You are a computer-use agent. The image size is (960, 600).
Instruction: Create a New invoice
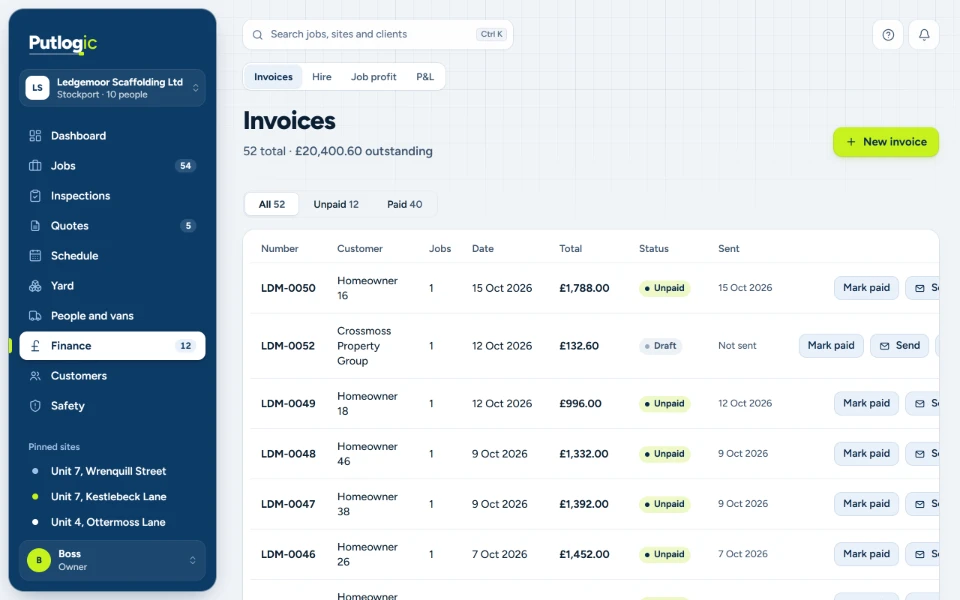click(x=885, y=142)
